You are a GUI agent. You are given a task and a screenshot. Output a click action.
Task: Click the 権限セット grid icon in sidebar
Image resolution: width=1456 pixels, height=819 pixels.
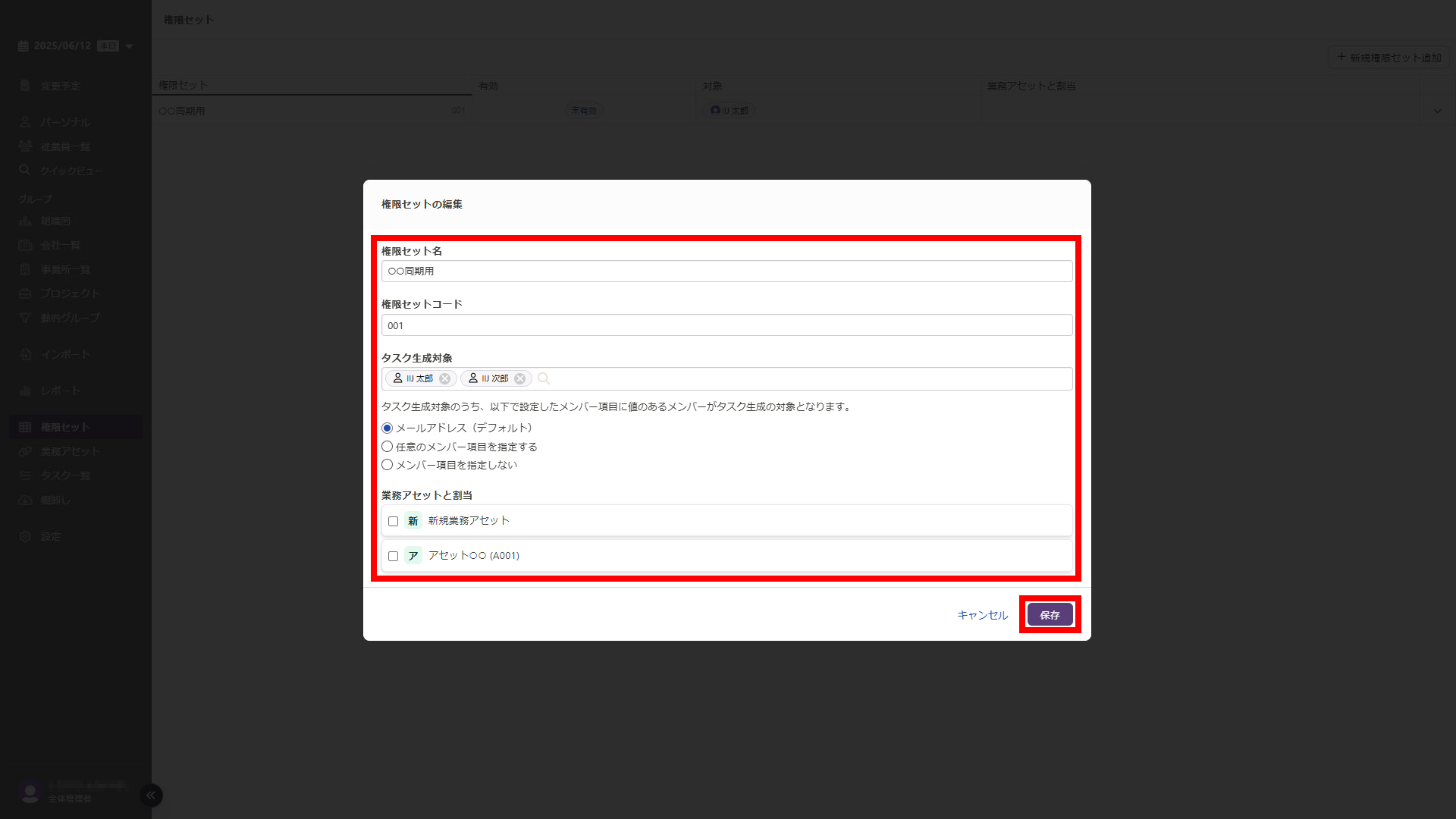(x=25, y=427)
